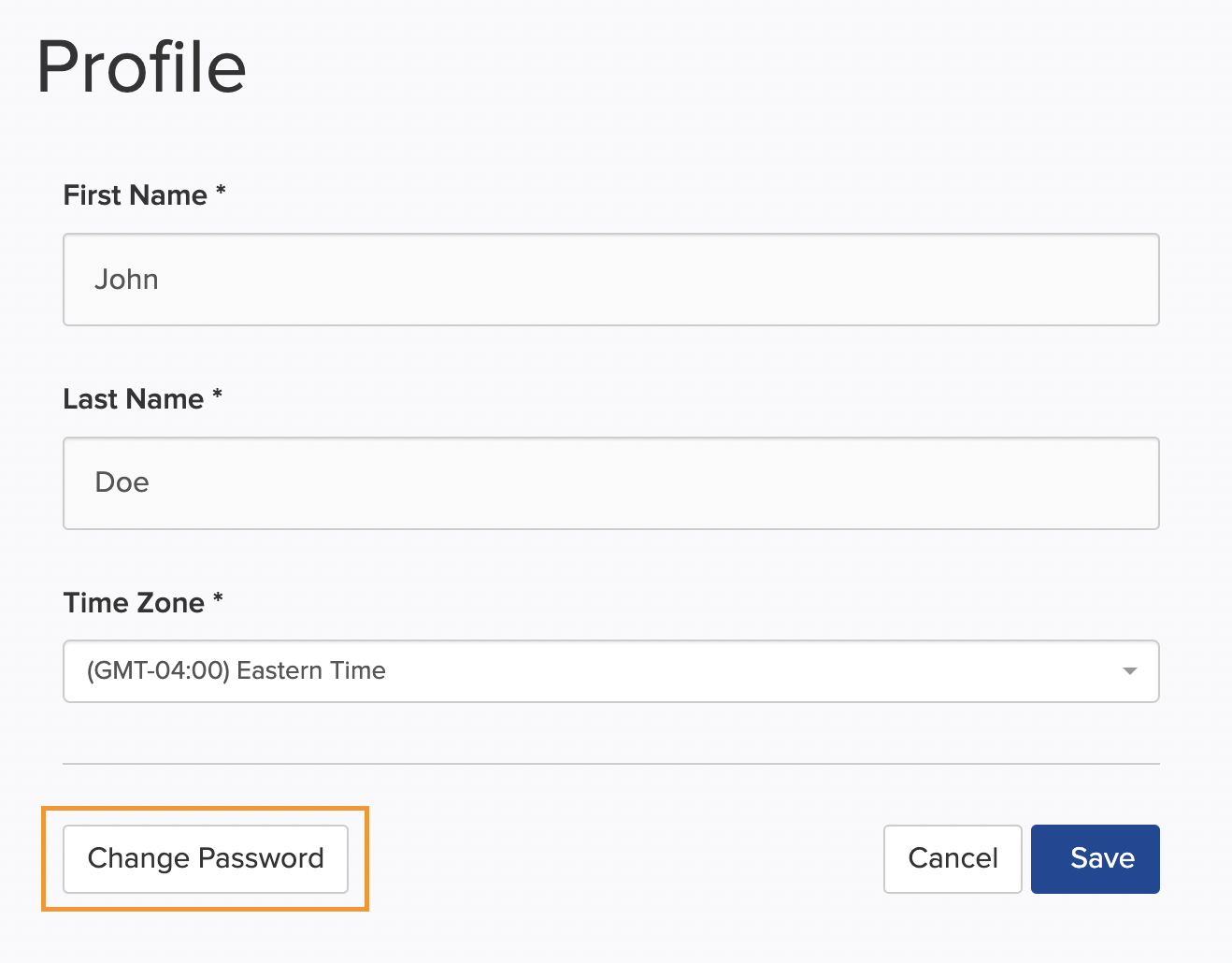Click the Last Name field showing Doe
Viewport: 1232px width, 963px height.
click(x=611, y=482)
